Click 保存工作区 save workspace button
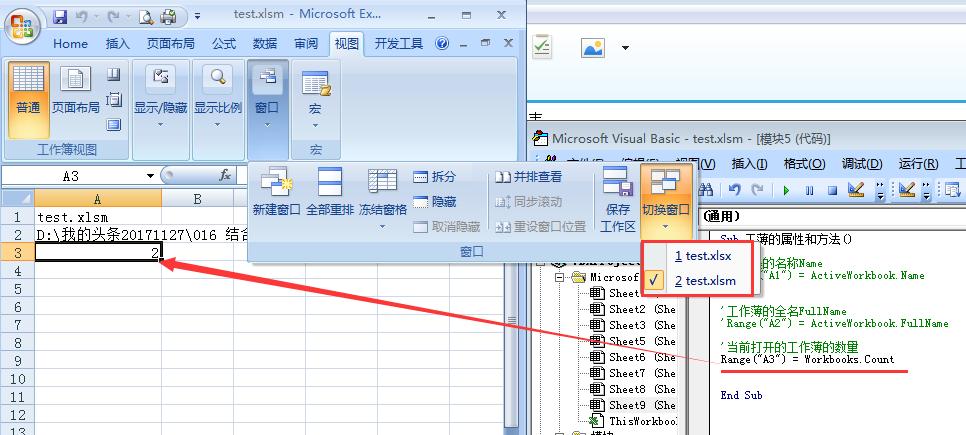Viewport: 966px width, 435px height. pyautogui.click(x=618, y=198)
